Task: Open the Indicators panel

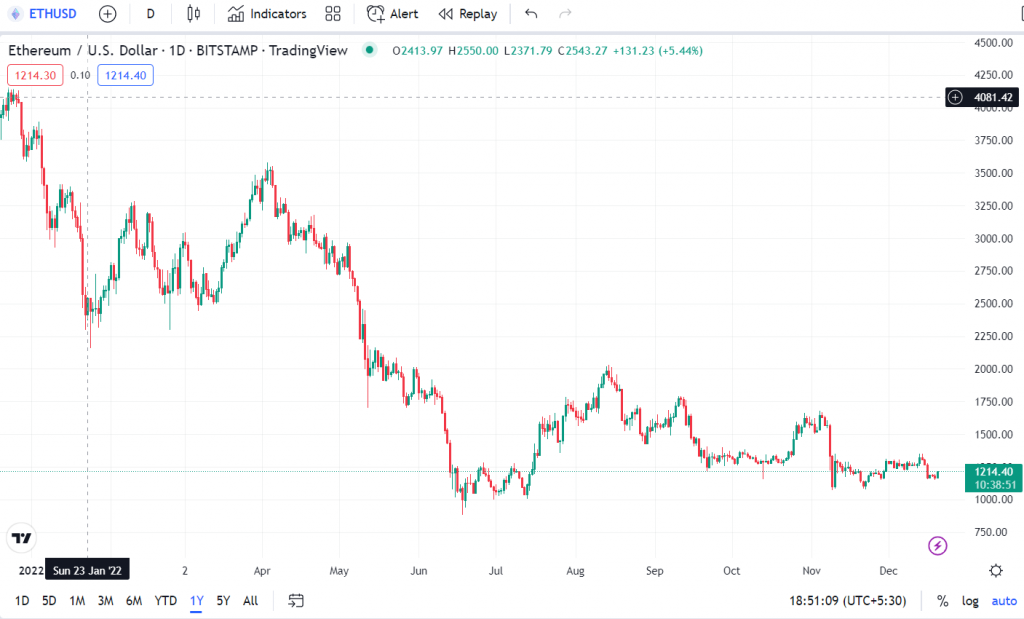Action: click(267, 14)
